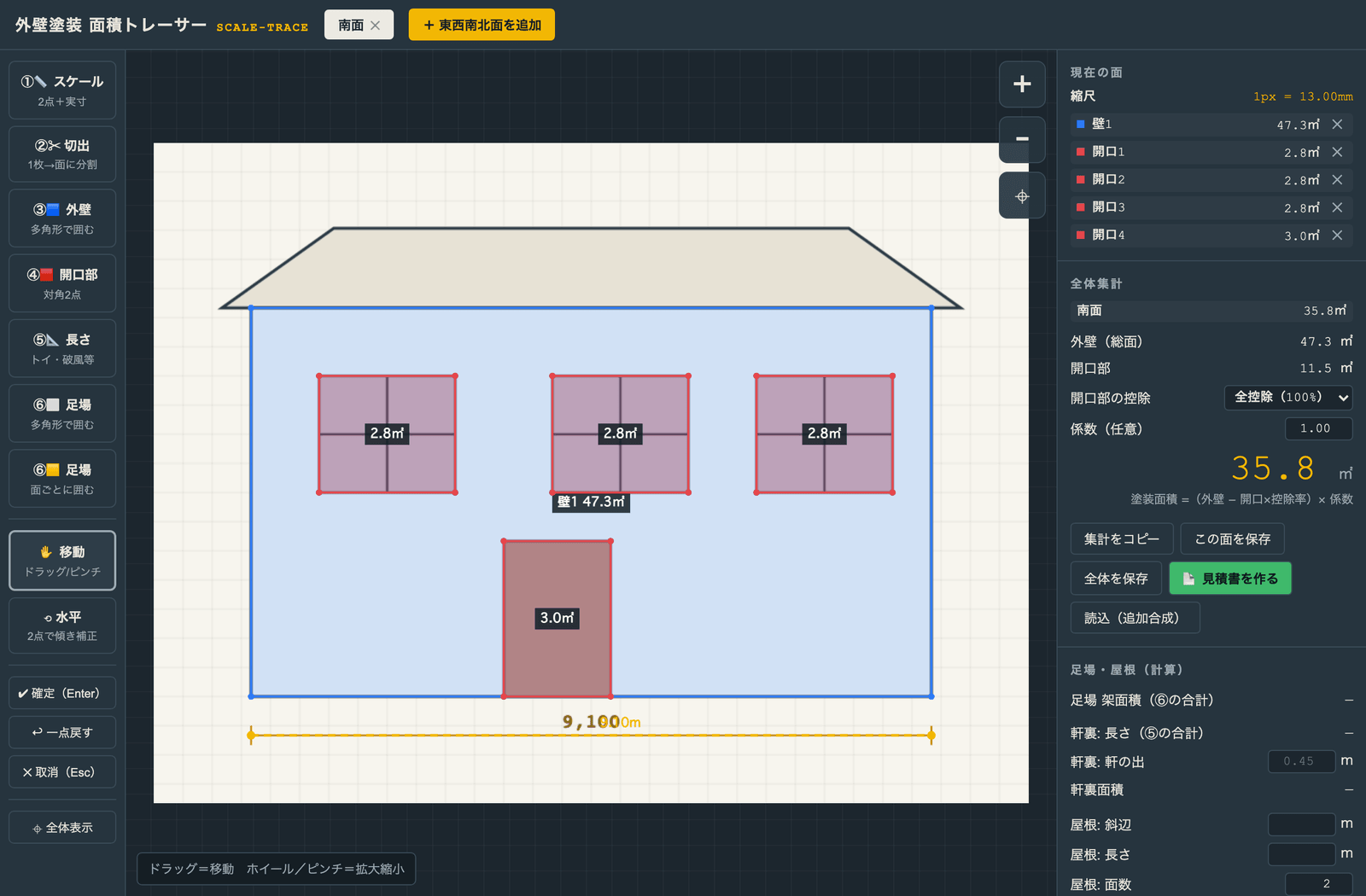Undo last point with 一点戻す
Screen dimensions: 1366x896
click(x=62, y=732)
